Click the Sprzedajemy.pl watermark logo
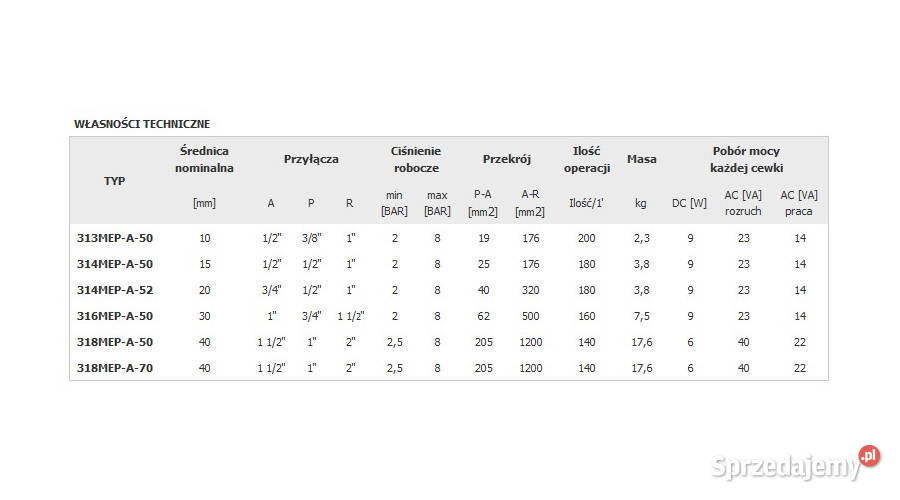 [x=796, y=463]
